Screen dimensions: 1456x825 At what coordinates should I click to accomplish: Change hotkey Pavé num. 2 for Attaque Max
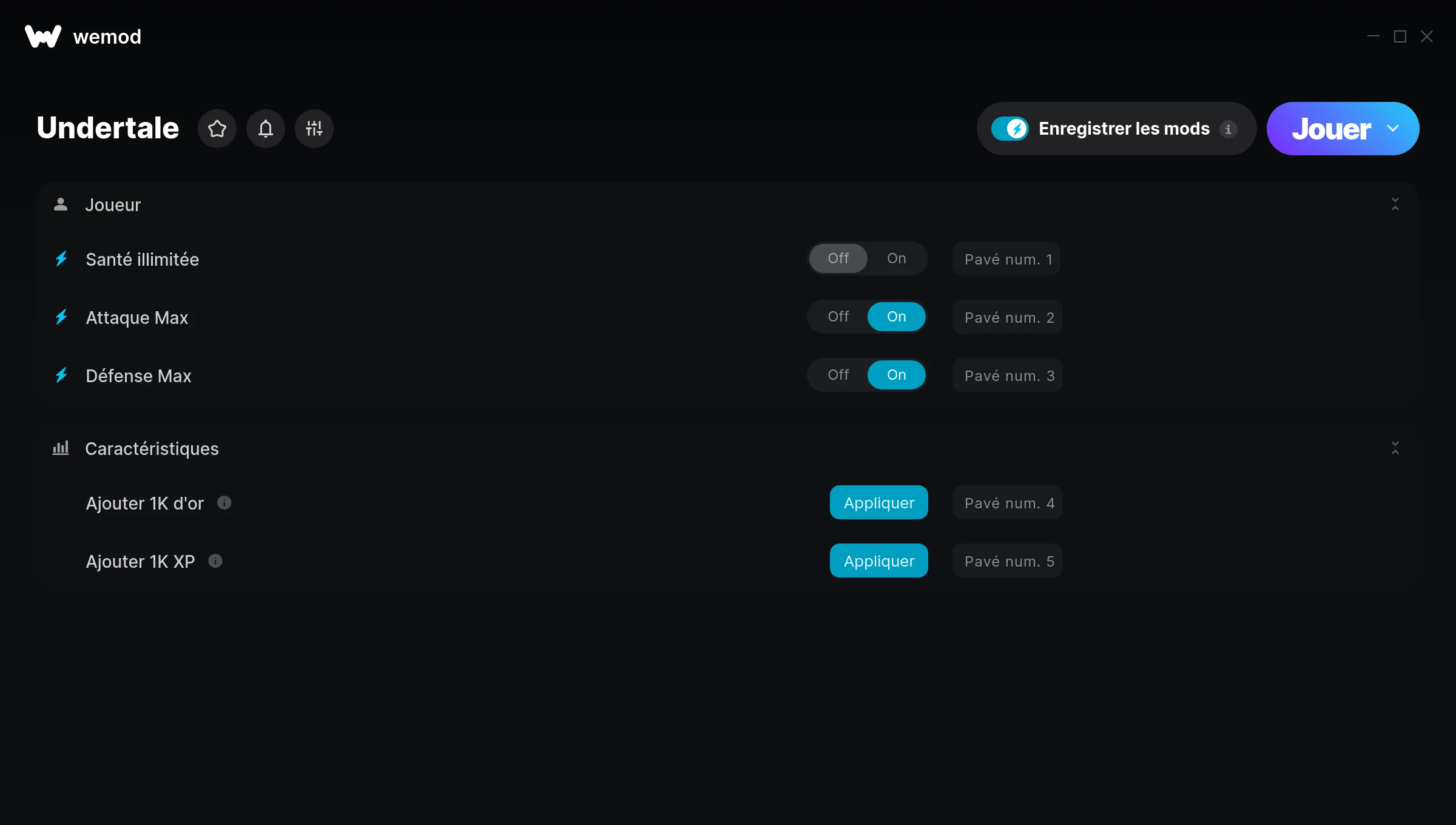pyautogui.click(x=1008, y=317)
